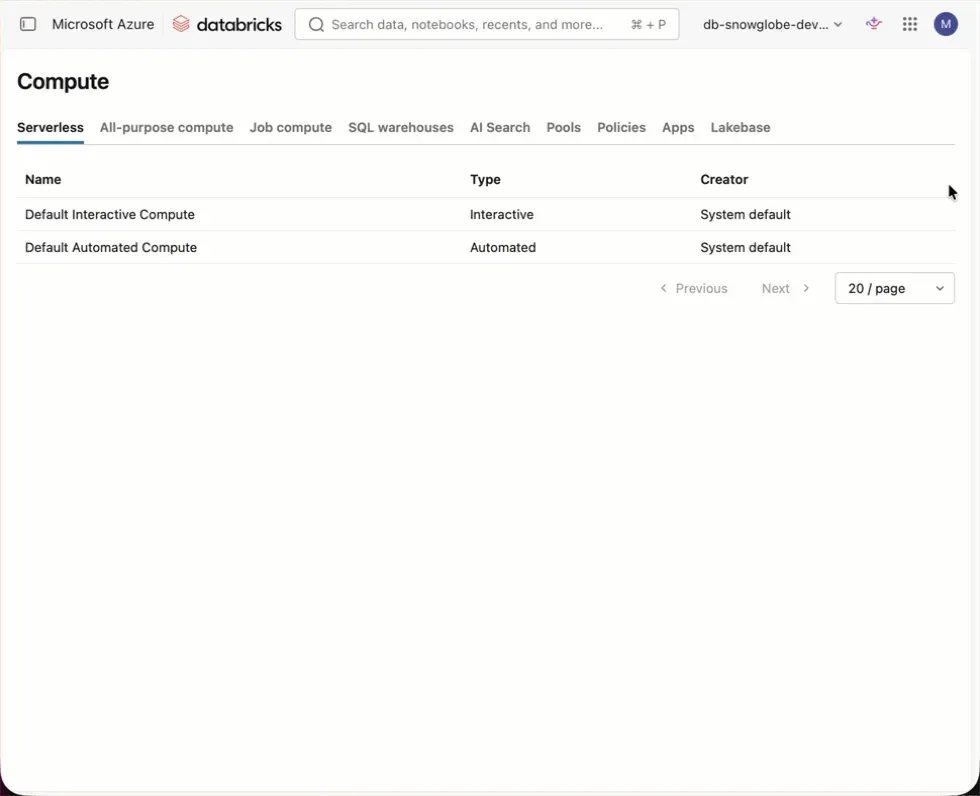This screenshot has width=980, height=796.
Task: Click the Interactive type cell
Action: pos(502,214)
